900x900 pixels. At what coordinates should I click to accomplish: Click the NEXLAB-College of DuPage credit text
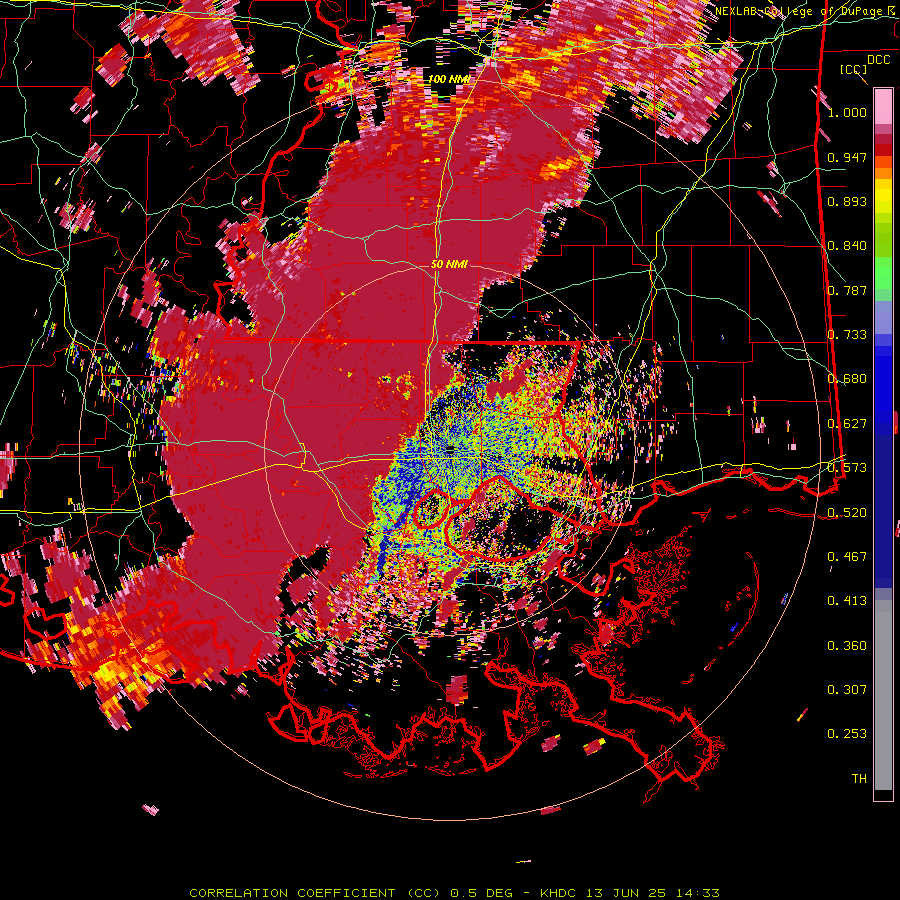(x=807, y=11)
